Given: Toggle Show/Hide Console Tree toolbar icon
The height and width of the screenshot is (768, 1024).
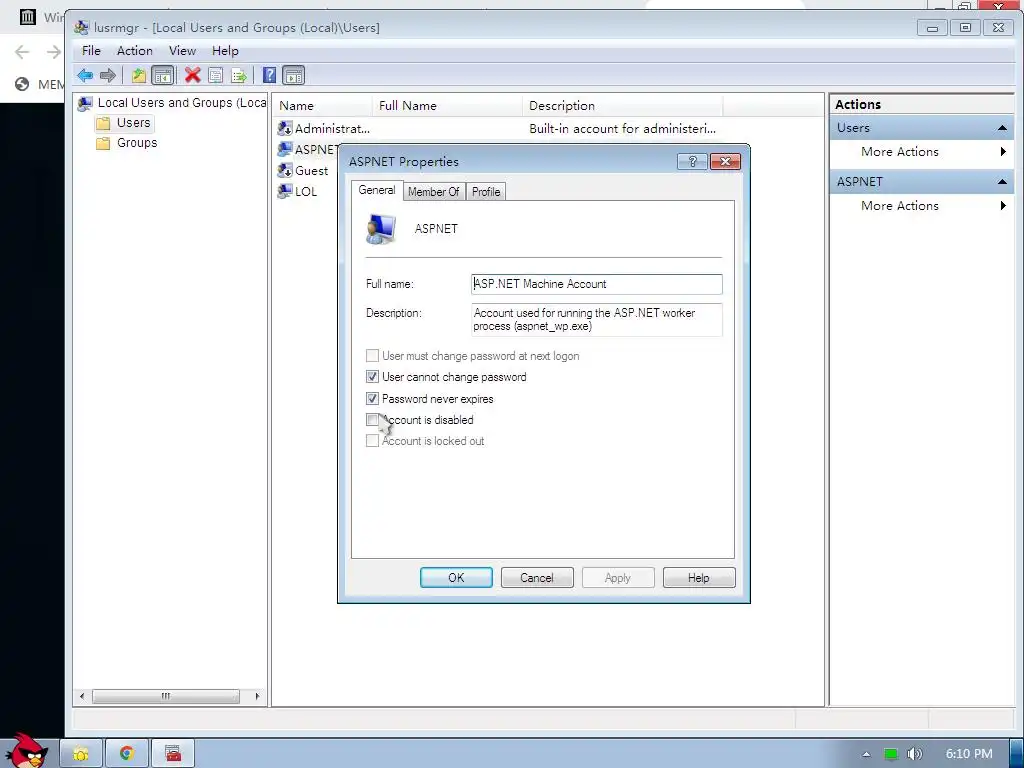Looking at the screenshot, I should [x=163, y=75].
